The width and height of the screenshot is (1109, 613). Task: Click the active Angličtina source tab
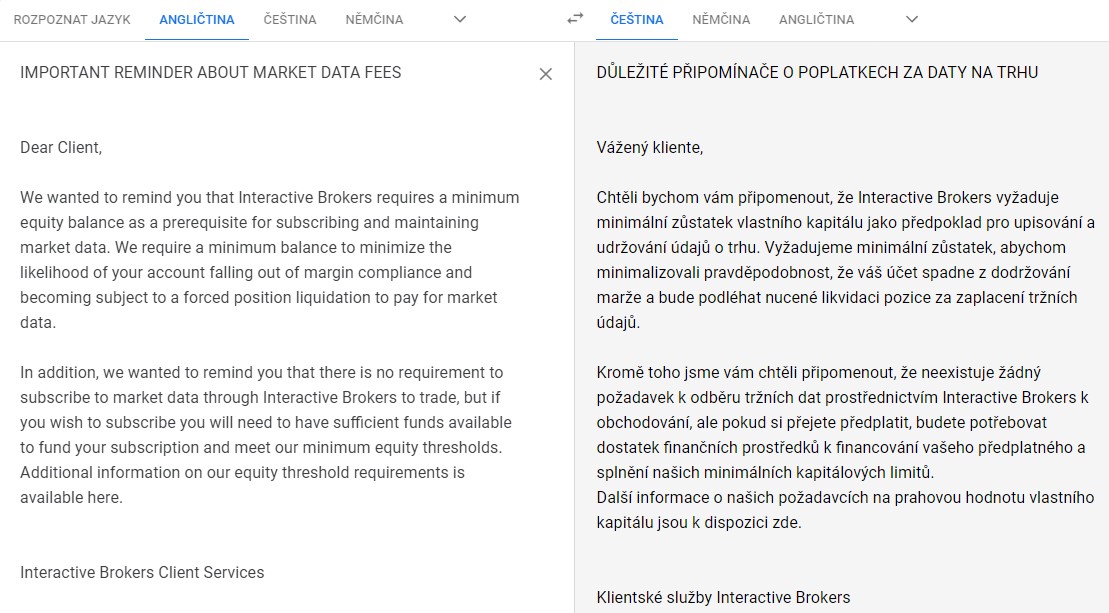(196, 18)
